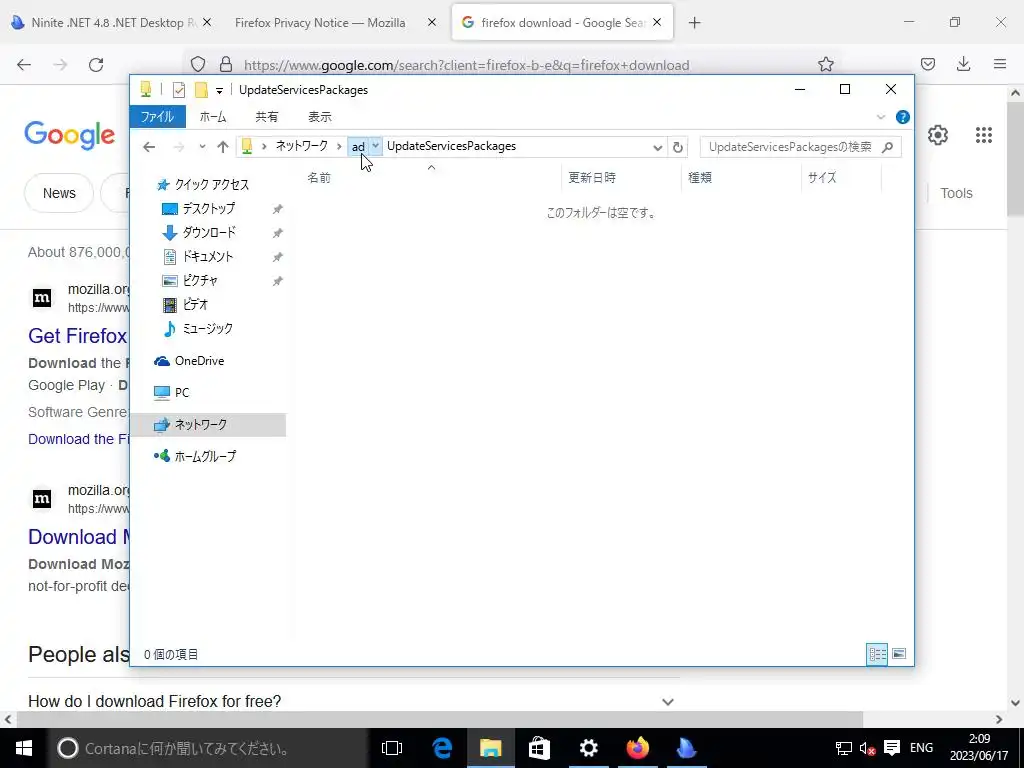The image size is (1024, 768).
Task: Open Firefox application menu
Action: point(1000,64)
